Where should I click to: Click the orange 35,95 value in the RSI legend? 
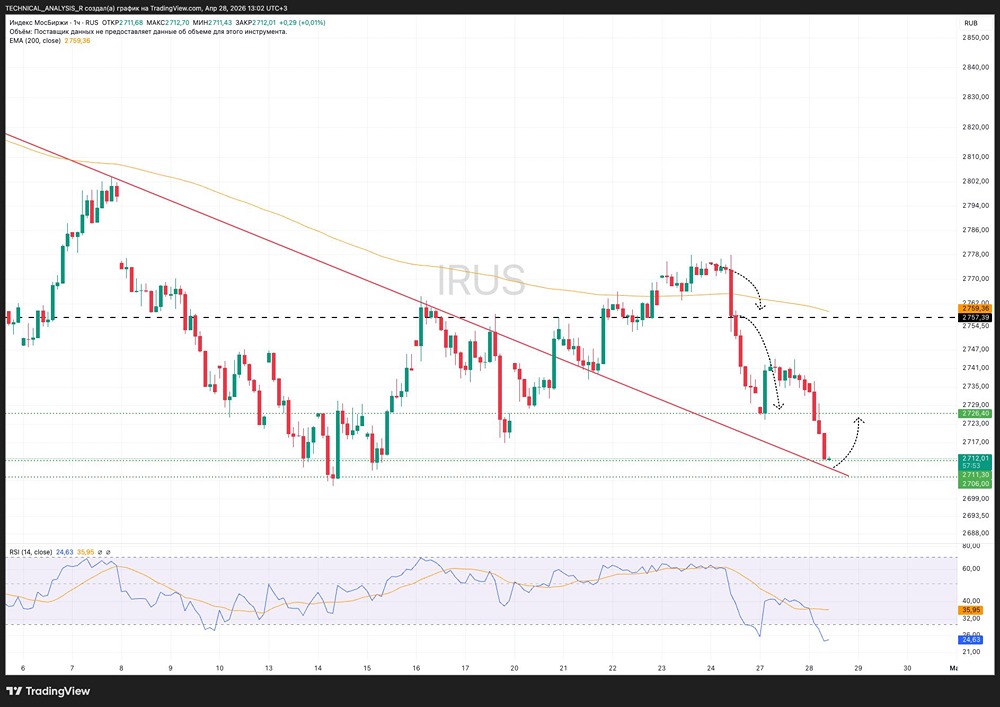coord(85,552)
